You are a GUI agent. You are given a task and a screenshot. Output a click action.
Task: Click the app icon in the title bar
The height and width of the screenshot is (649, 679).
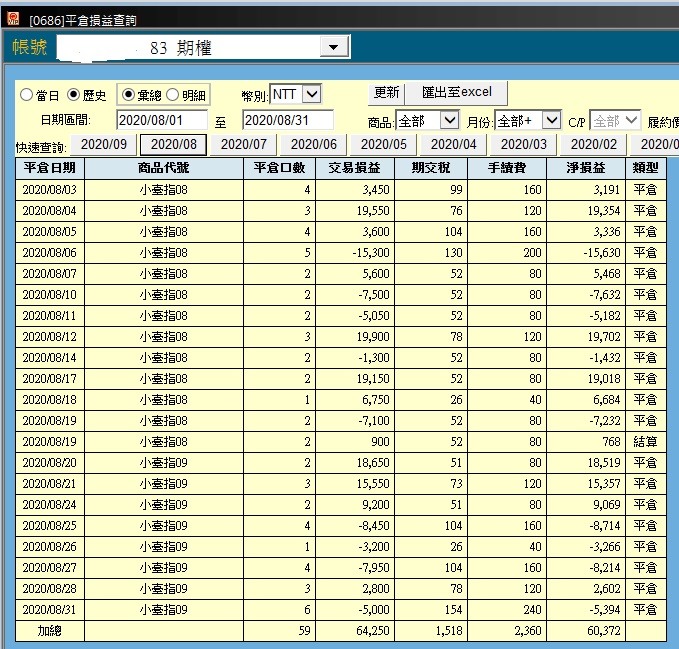[13, 19]
